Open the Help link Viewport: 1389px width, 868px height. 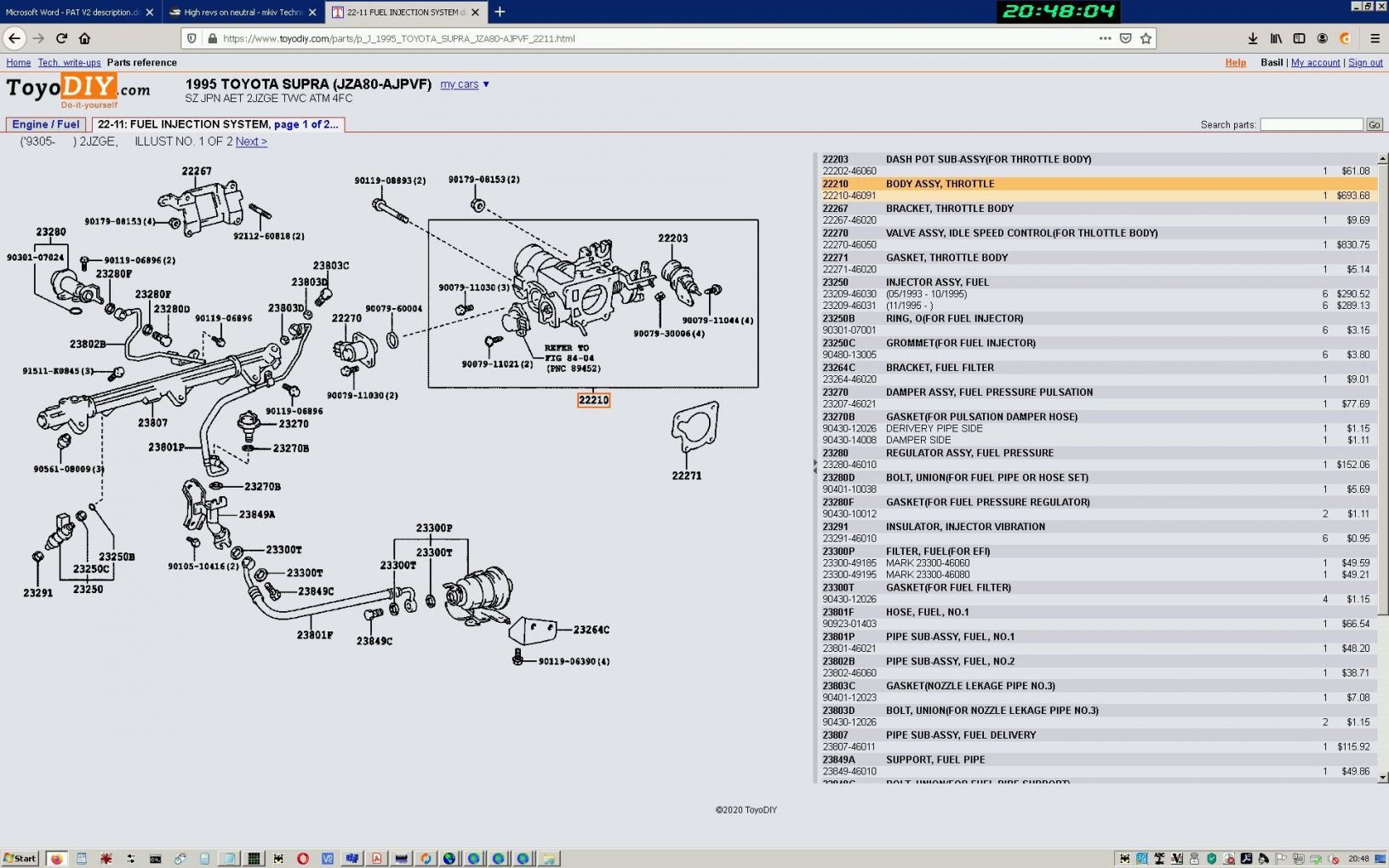1235,62
